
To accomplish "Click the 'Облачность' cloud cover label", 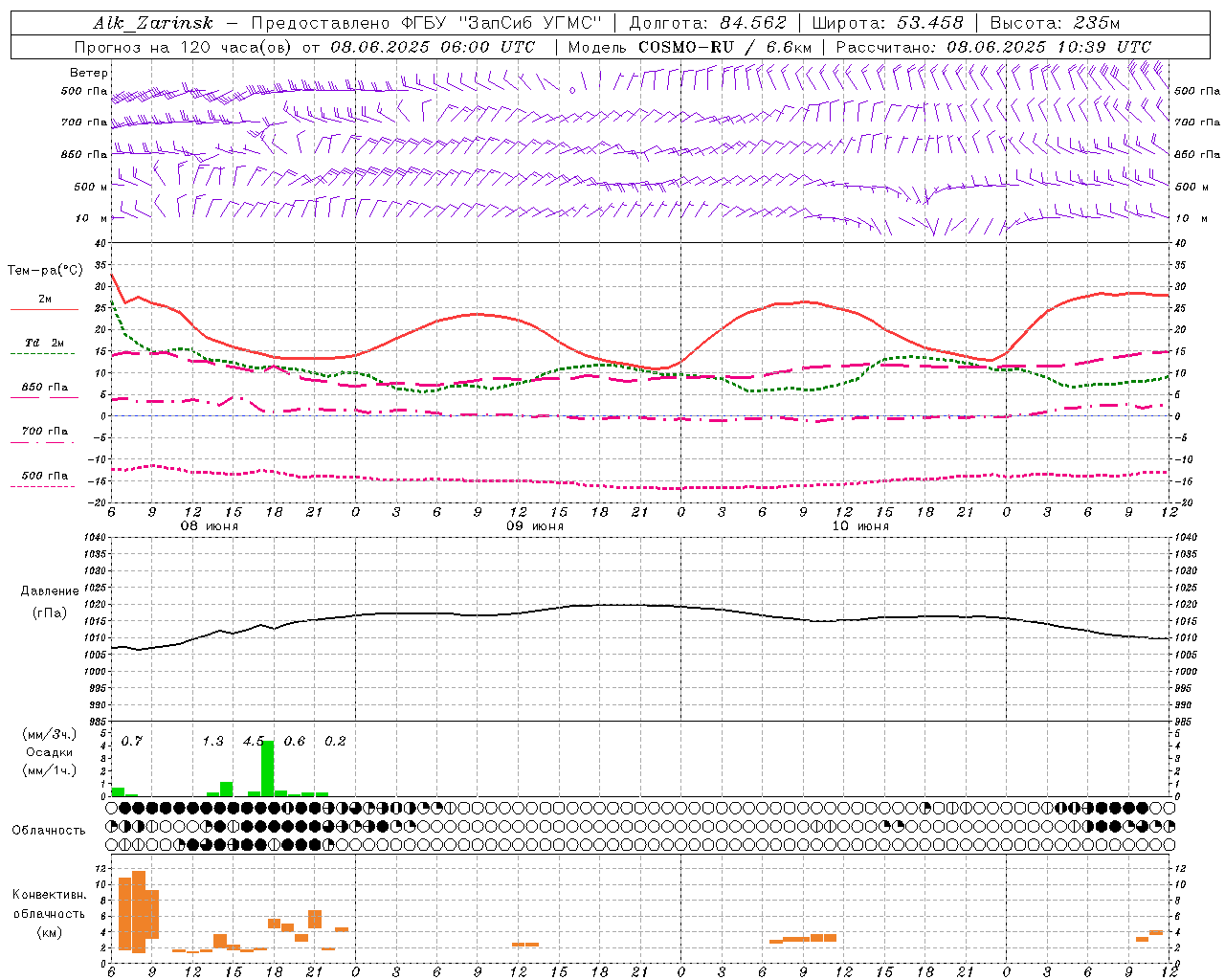I will 49,831.
